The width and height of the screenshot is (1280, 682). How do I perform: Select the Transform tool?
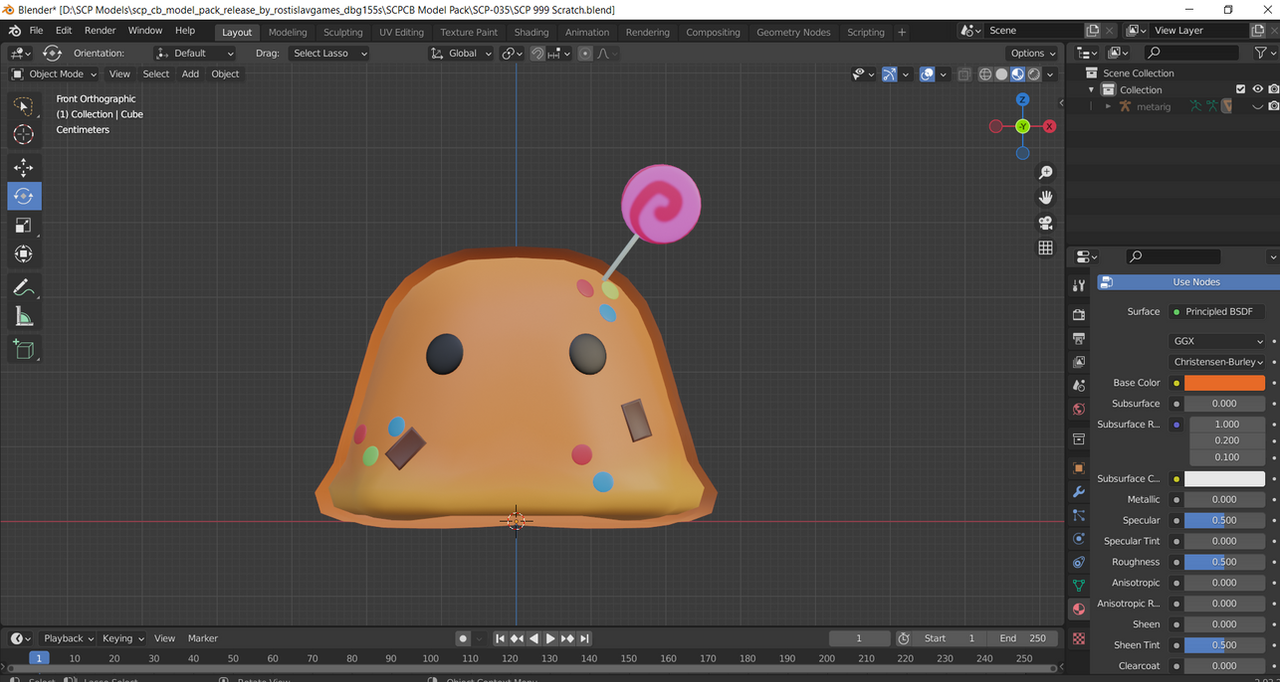click(x=24, y=254)
